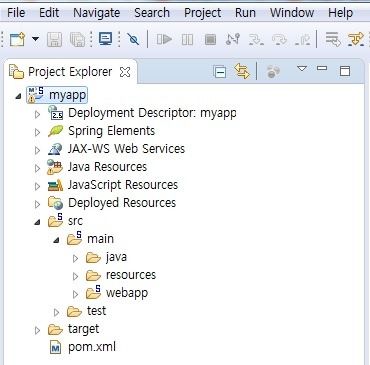Image resolution: width=370 pixels, height=365 pixels.
Task: Open the Edit menu
Action: click(49, 13)
